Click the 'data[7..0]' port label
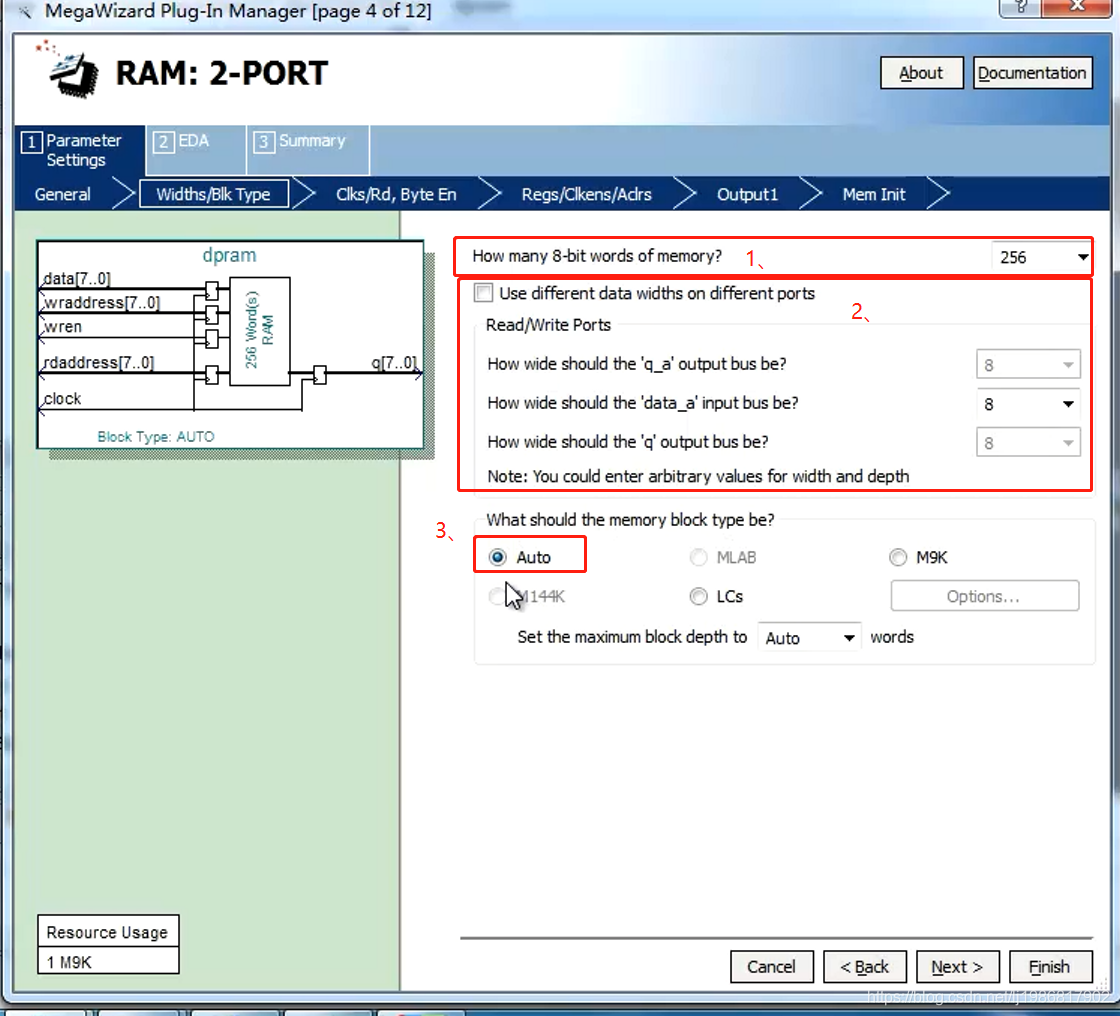1120x1016 pixels. tap(77, 278)
